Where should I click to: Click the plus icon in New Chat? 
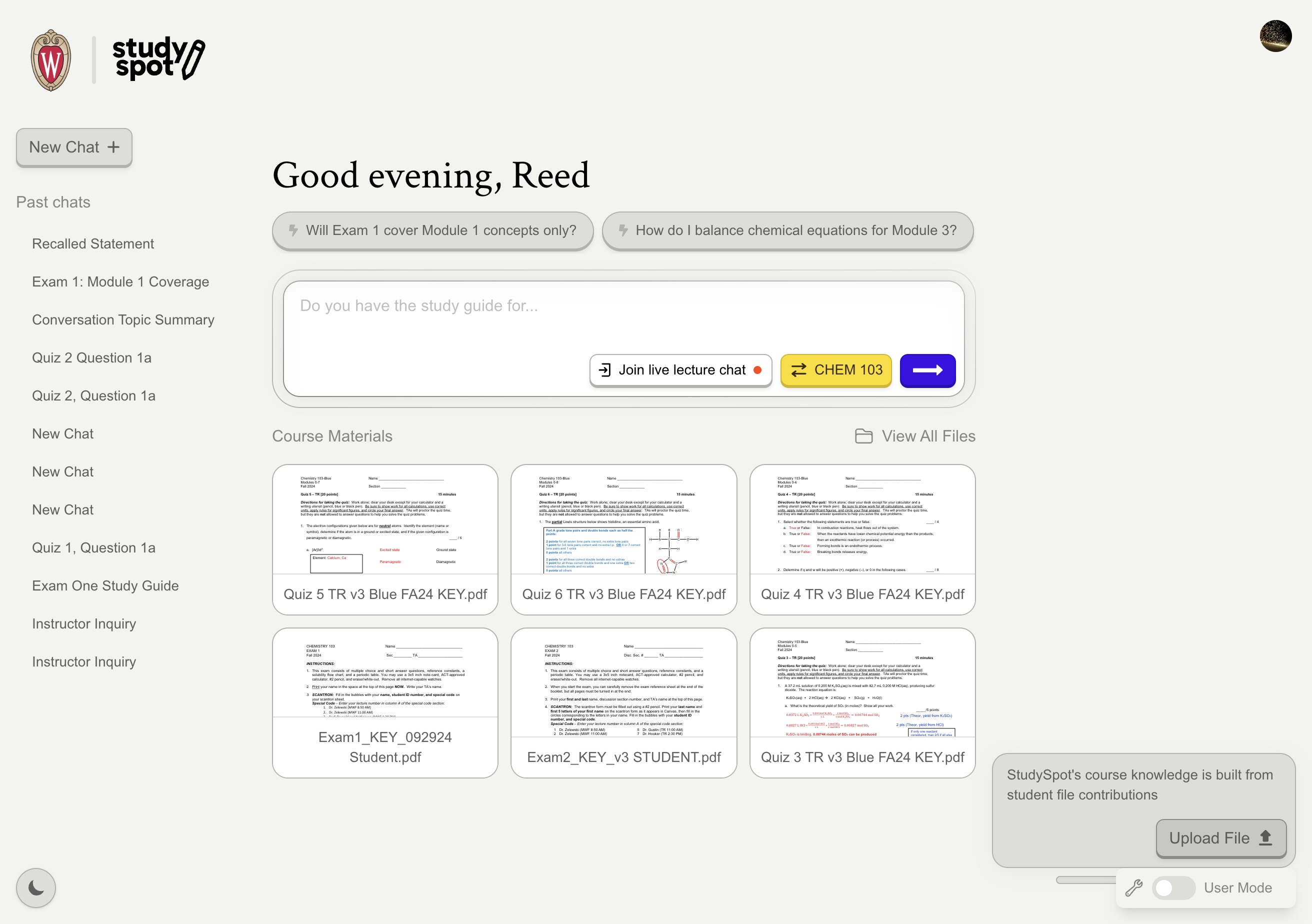(113, 147)
